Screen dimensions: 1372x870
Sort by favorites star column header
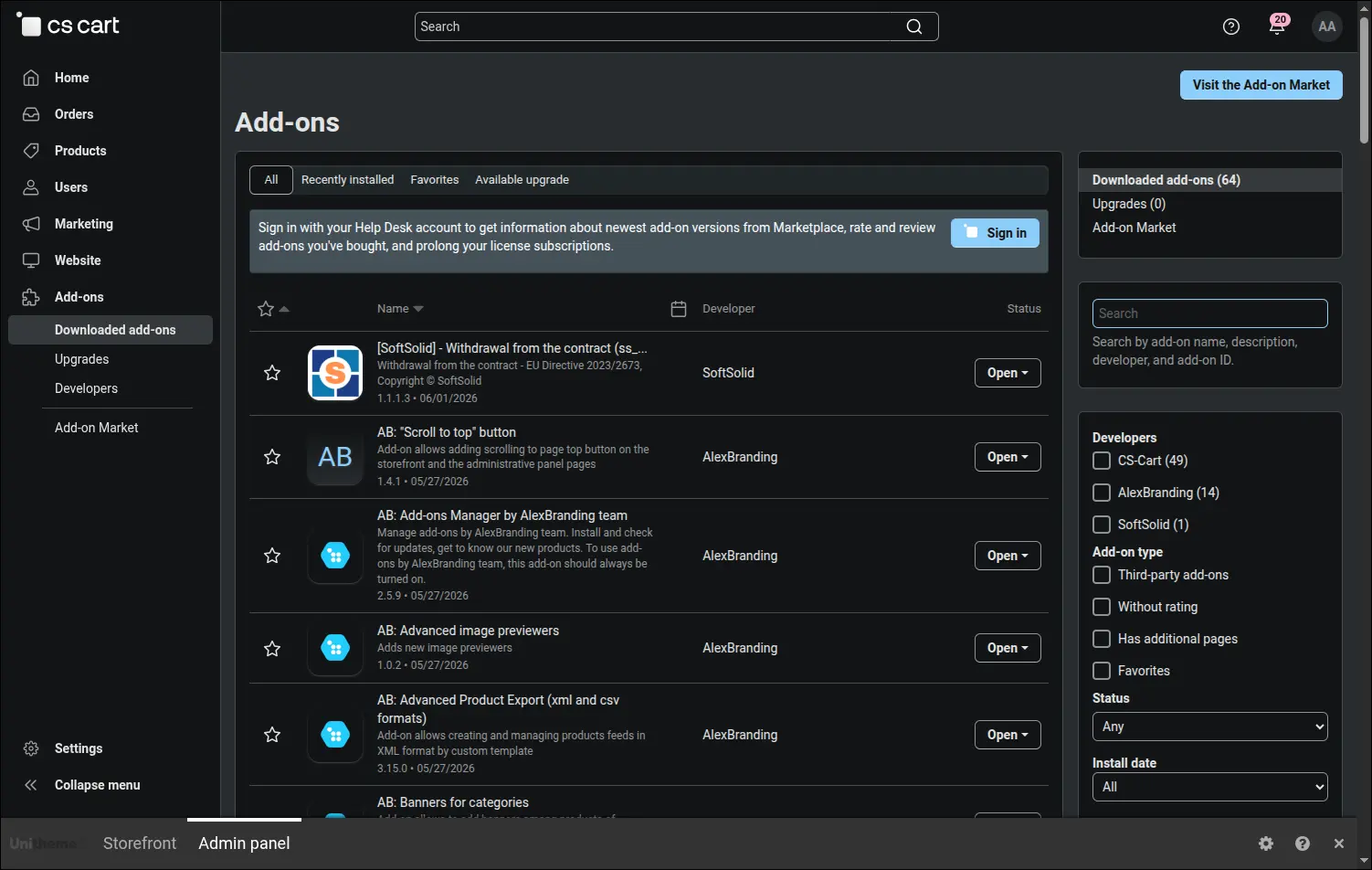273,309
